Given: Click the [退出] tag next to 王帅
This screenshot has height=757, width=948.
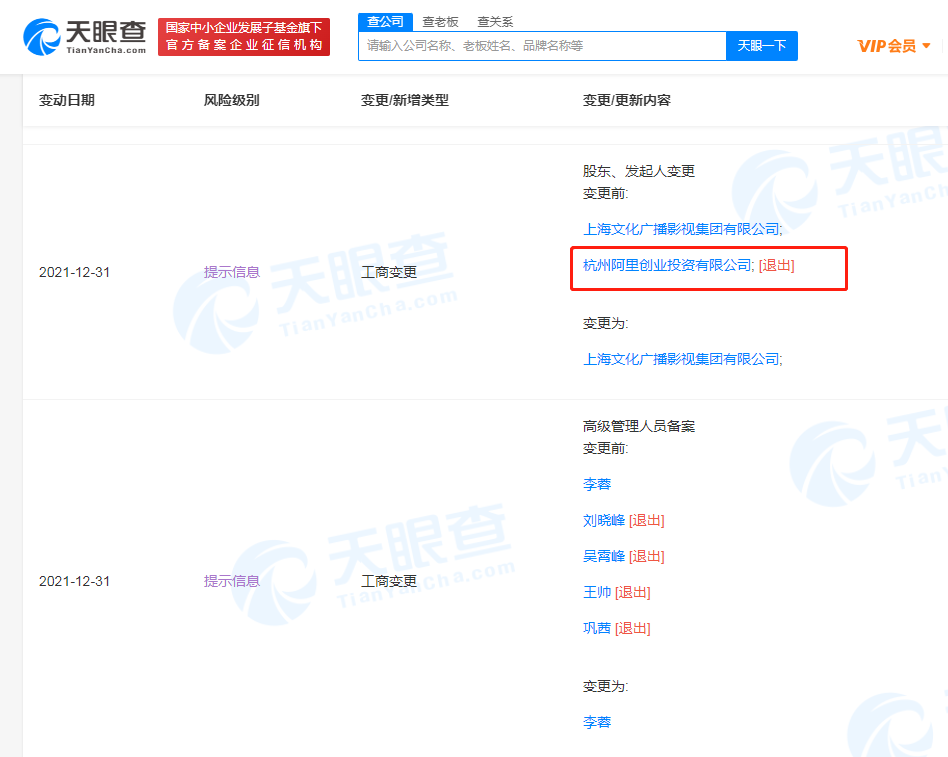Looking at the screenshot, I should pos(632,593).
